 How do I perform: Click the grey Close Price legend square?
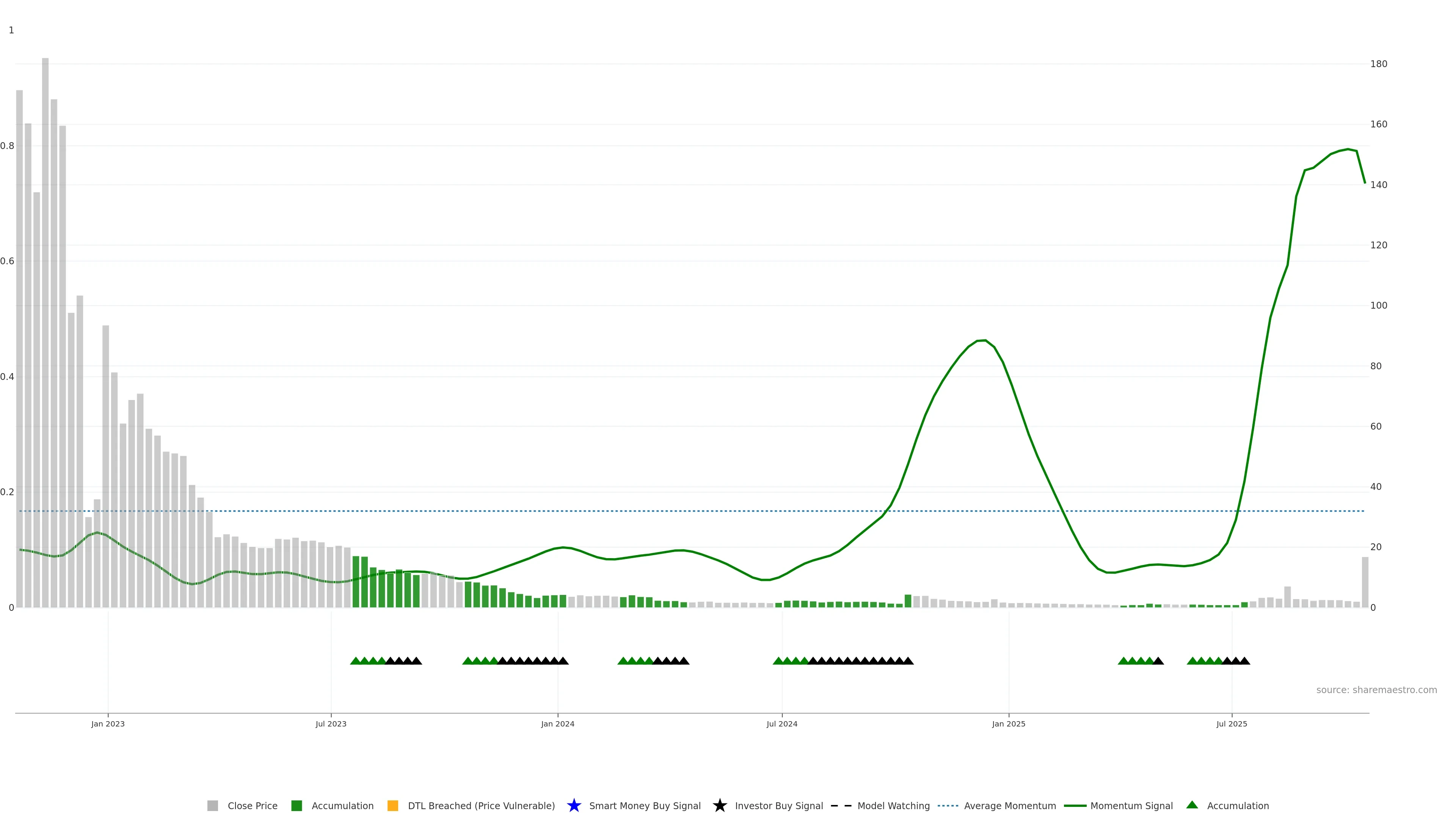(x=212, y=805)
